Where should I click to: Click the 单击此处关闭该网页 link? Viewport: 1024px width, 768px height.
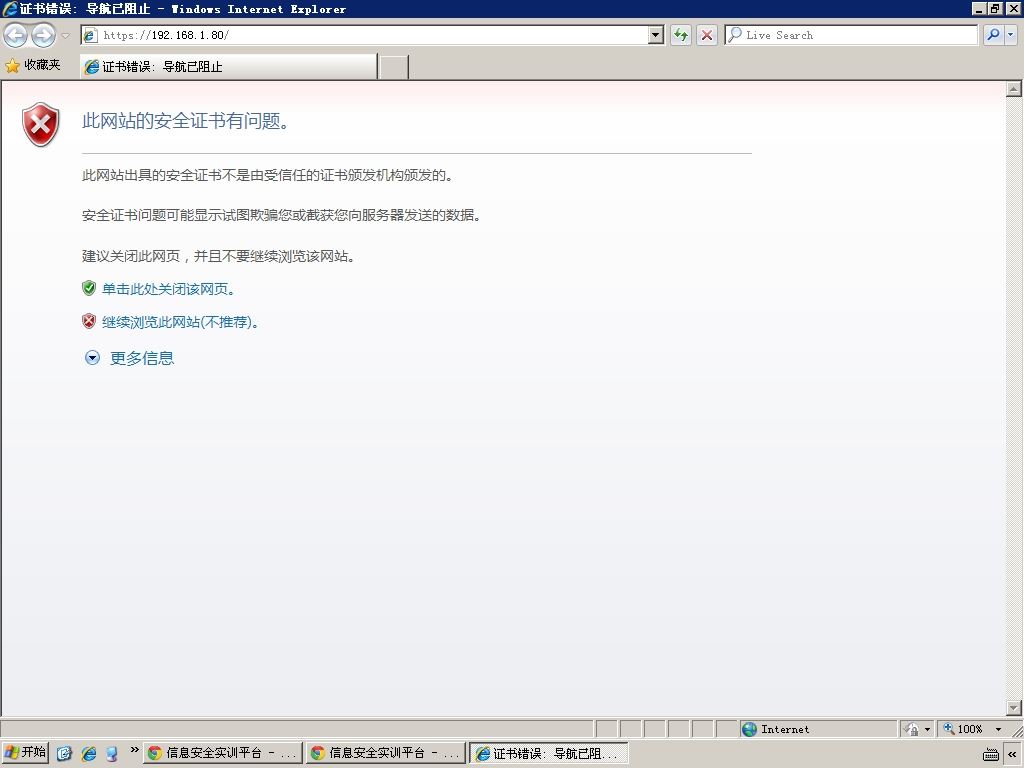coord(168,289)
